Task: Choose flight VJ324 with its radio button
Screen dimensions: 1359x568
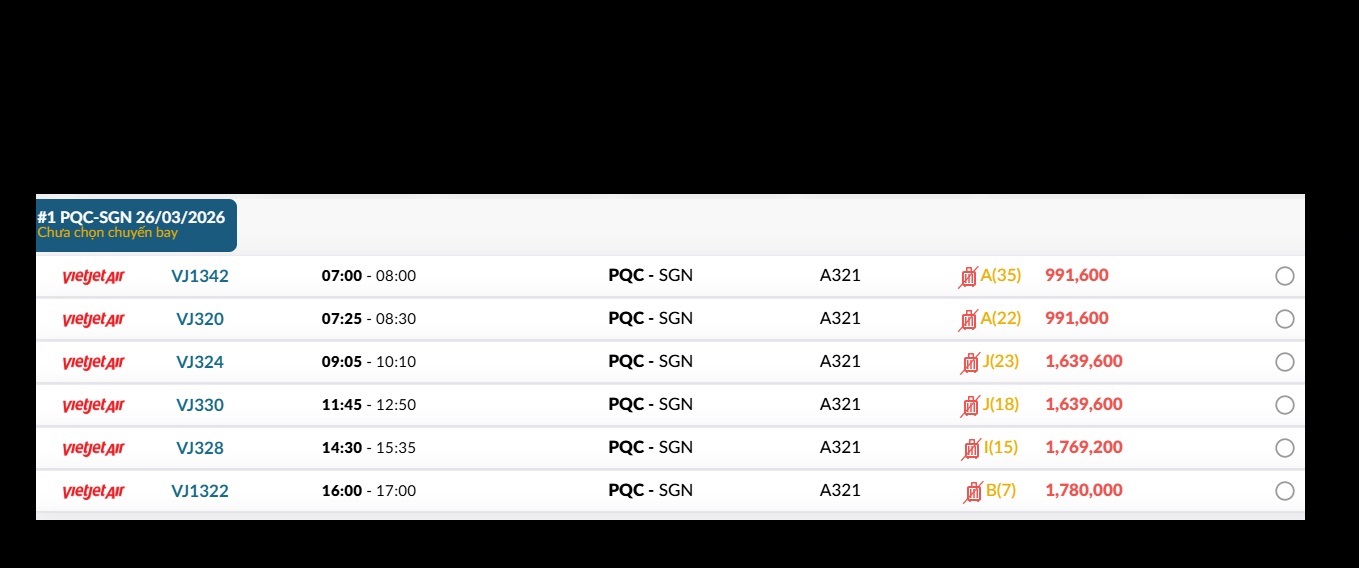Action: (1285, 363)
